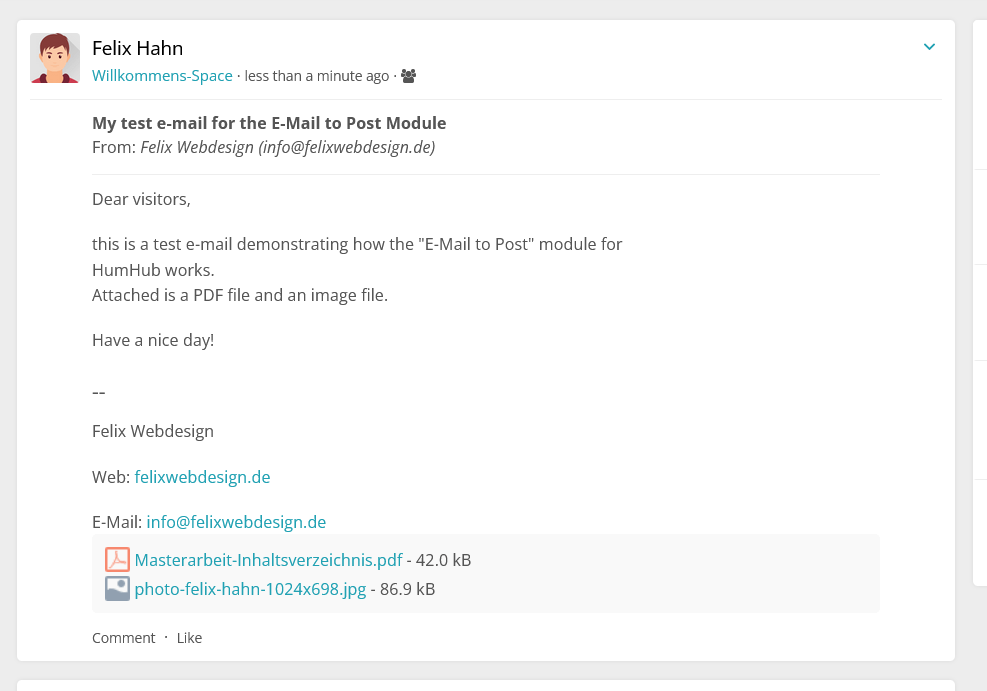987x691 pixels.
Task: Open Felix Hahn's profile name link
Action: pos(137,48)
